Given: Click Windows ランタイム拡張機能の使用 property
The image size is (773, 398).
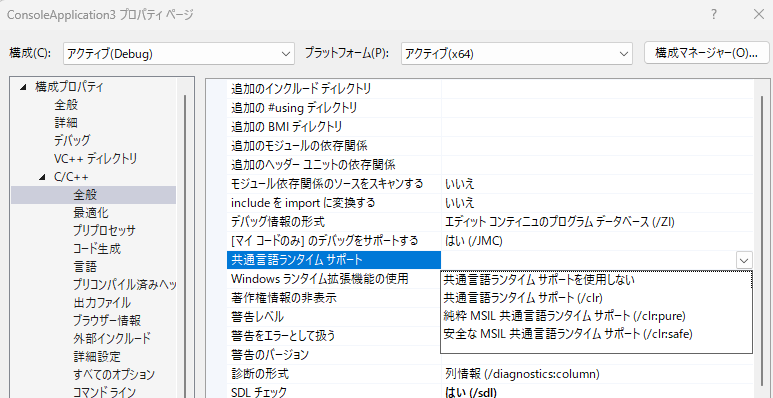Looking at the screenshot, I should click(x=319, y=279).
